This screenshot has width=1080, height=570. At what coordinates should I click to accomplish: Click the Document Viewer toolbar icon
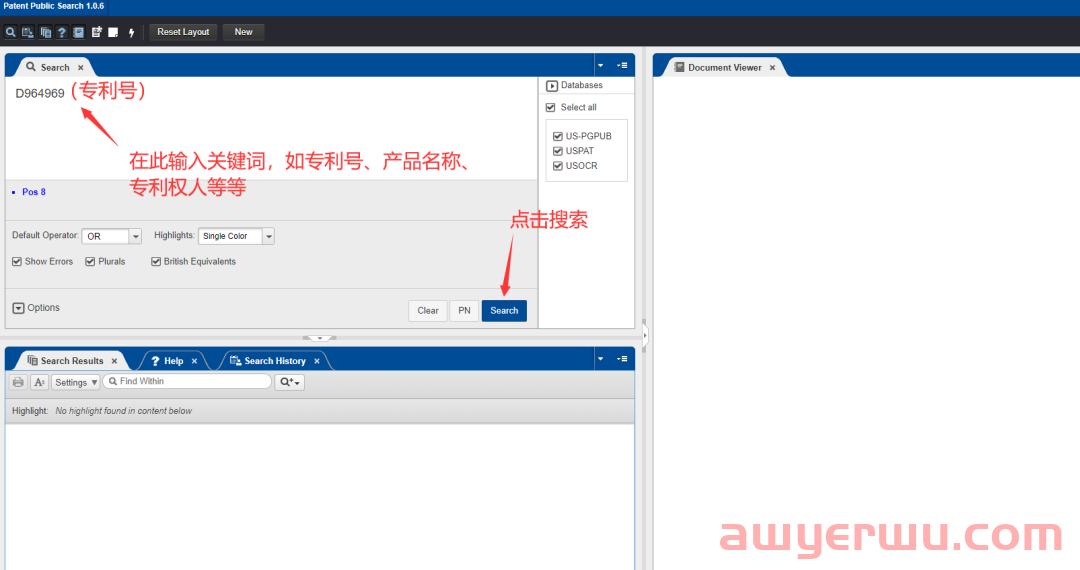point(79,32)
